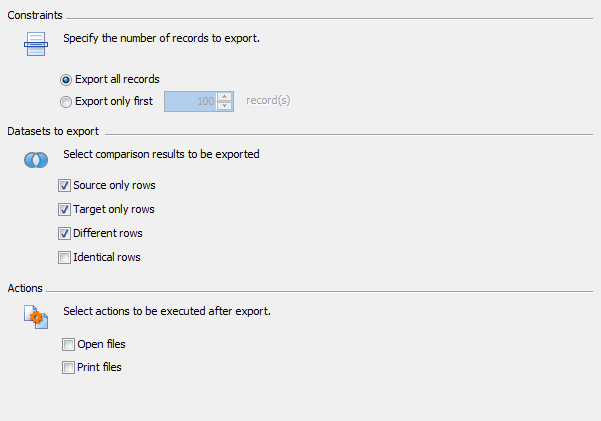Click the Print files label text

tap(99, 367)
